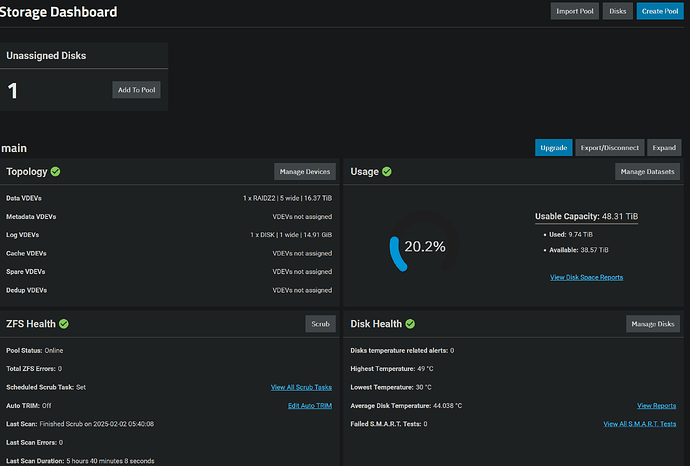Open the Disks page button
This screenshot has width=690, height=466.
(617, 11)
